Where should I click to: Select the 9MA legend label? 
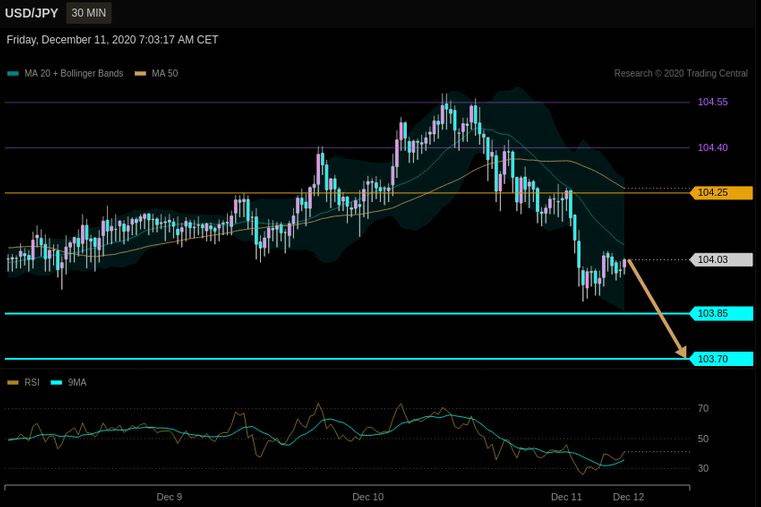[77, 383]
